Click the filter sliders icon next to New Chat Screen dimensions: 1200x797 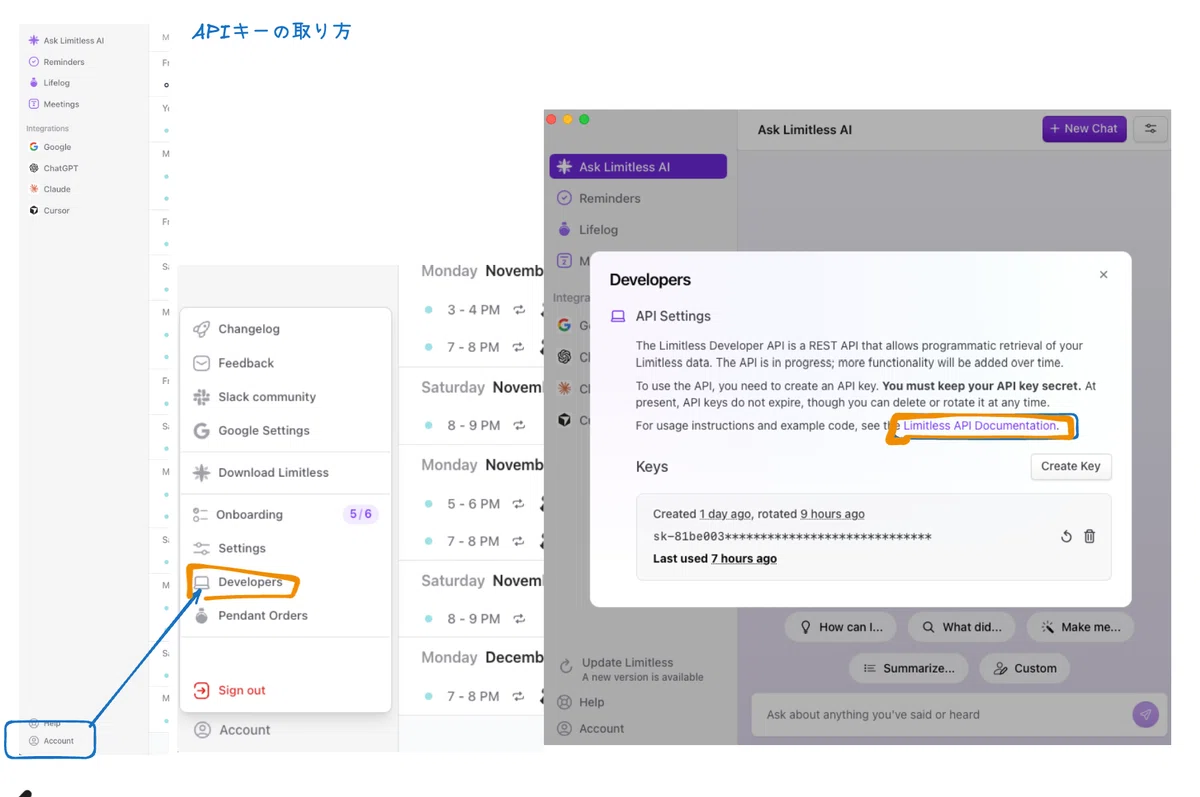pyautogui.click(x=1151, y=129)
